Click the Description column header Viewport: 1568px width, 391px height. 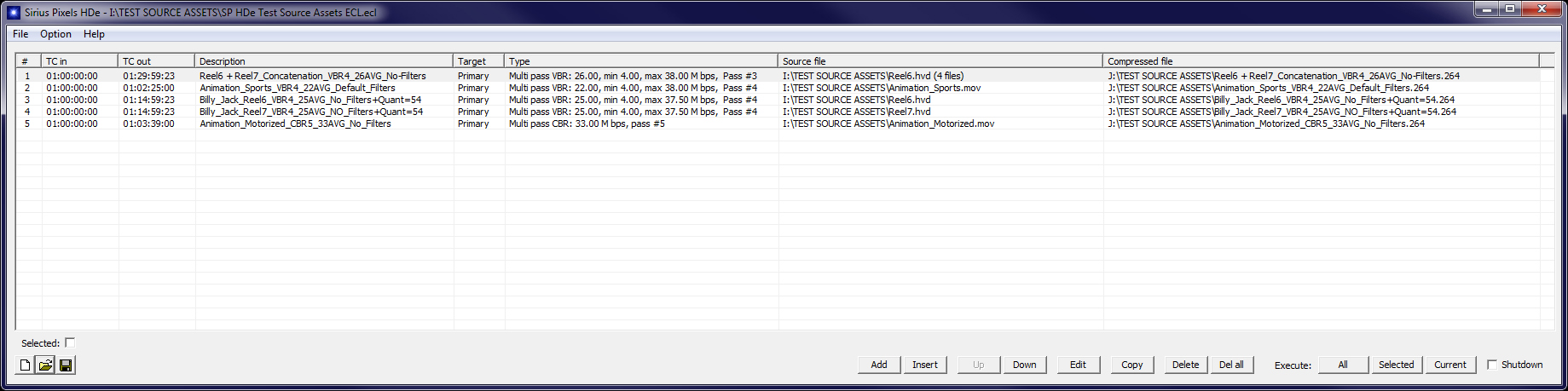coord(324,60)
